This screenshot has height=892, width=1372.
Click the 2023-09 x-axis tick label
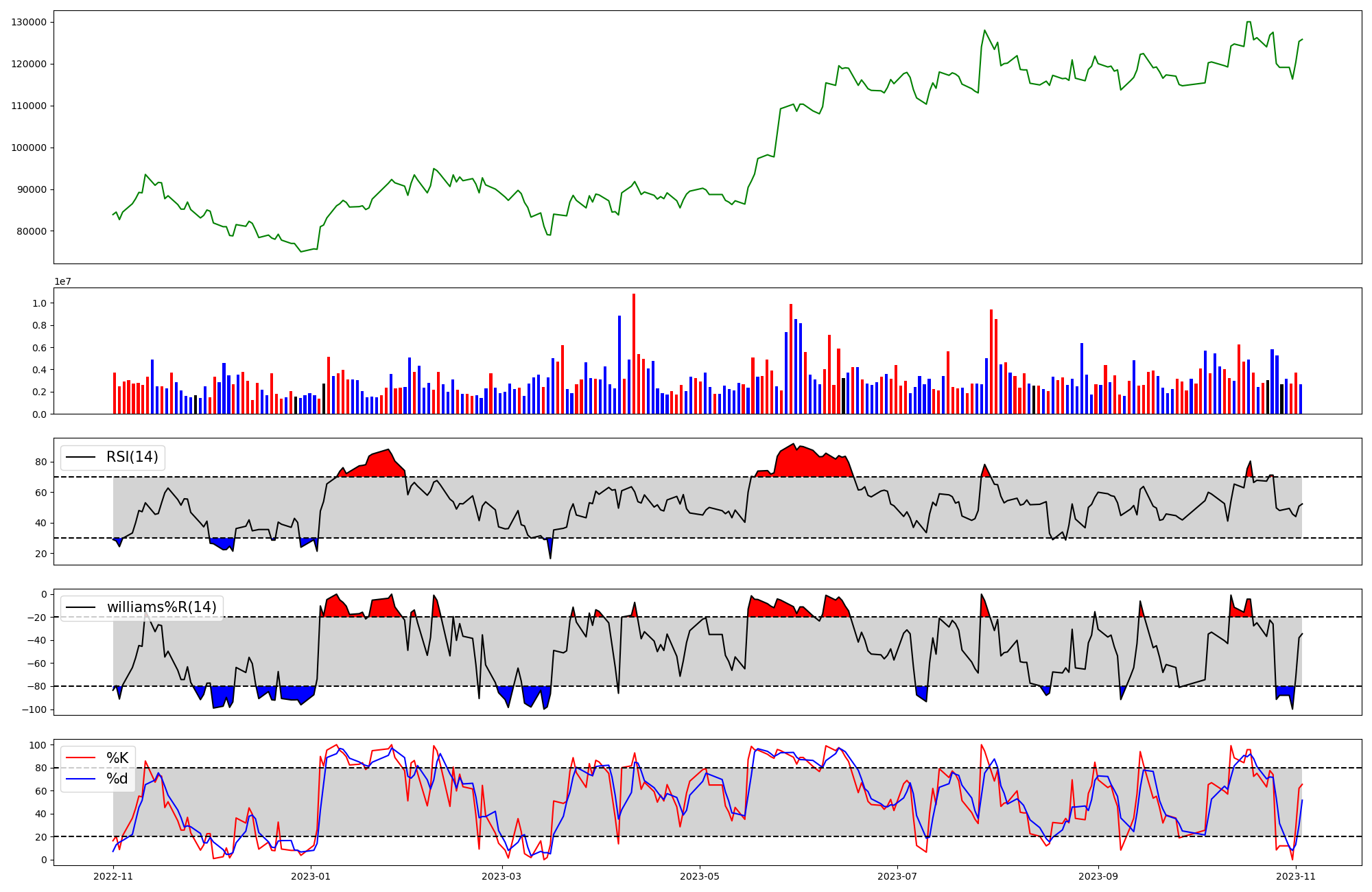pyautogui.click(x=1098, y=876)
